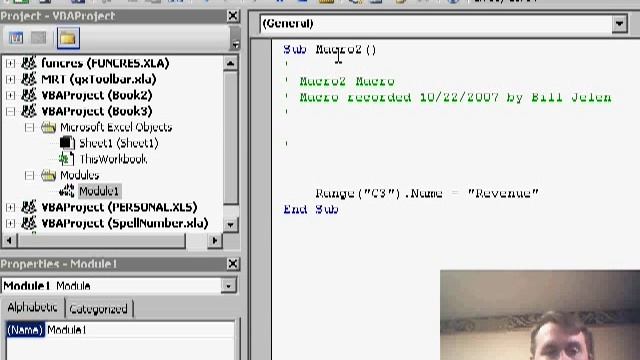Expand the VBAProject (PERSONAL.XLS) node

tap(10, 207)
